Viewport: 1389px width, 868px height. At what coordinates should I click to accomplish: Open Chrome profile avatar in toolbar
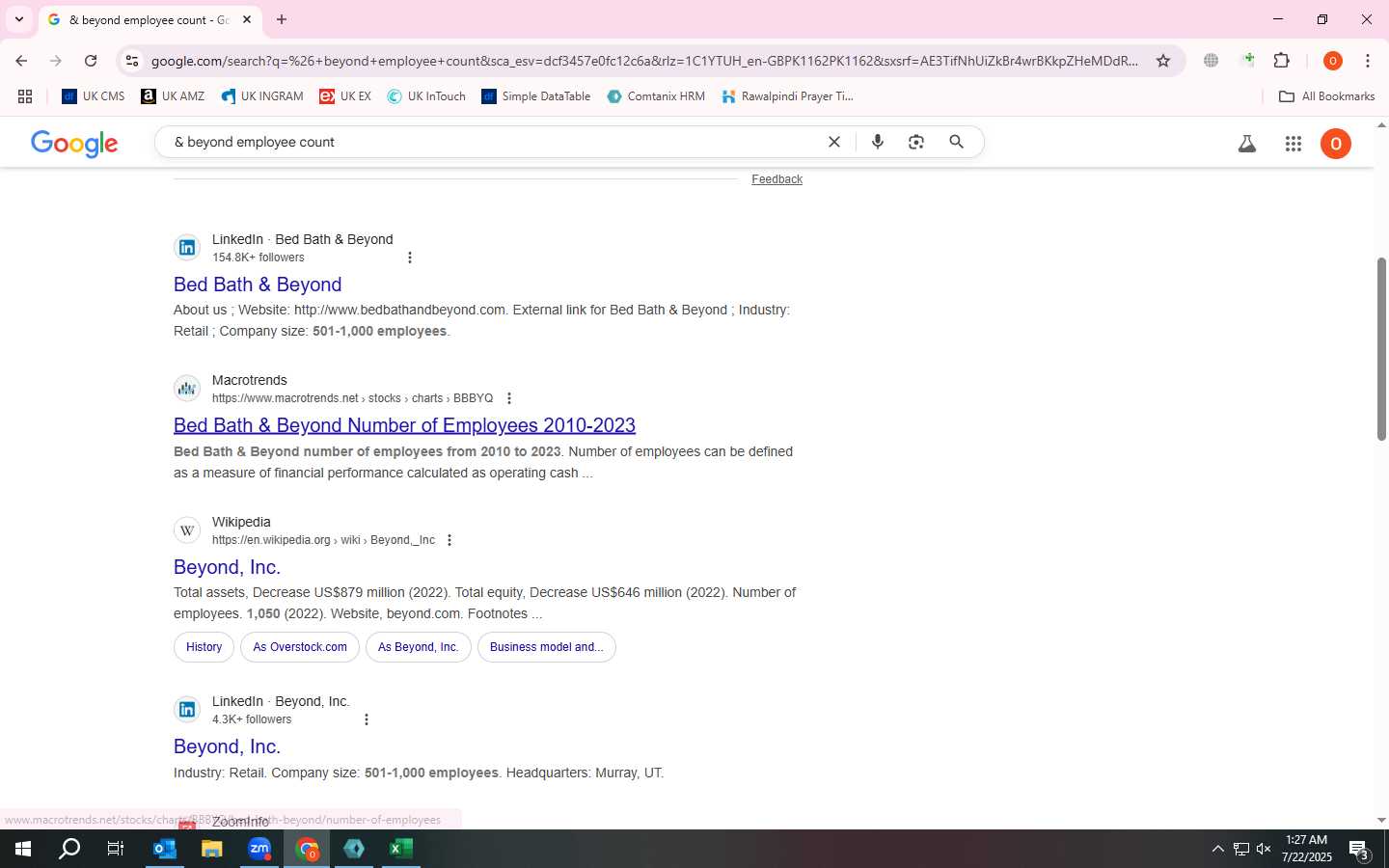[x=1333, y=61]
